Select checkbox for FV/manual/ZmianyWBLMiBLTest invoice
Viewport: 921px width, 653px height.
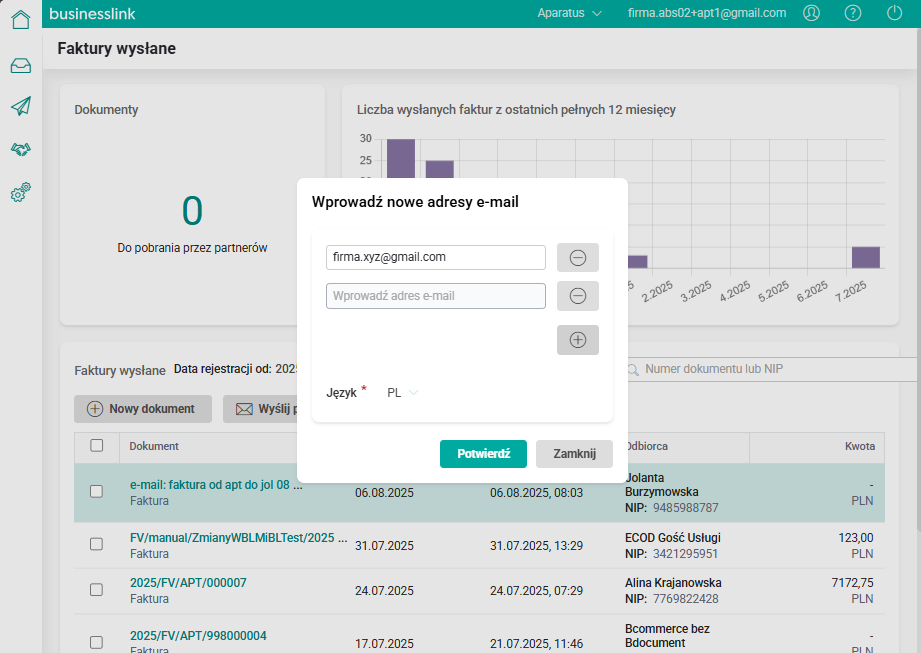click(x=97, y=544)
